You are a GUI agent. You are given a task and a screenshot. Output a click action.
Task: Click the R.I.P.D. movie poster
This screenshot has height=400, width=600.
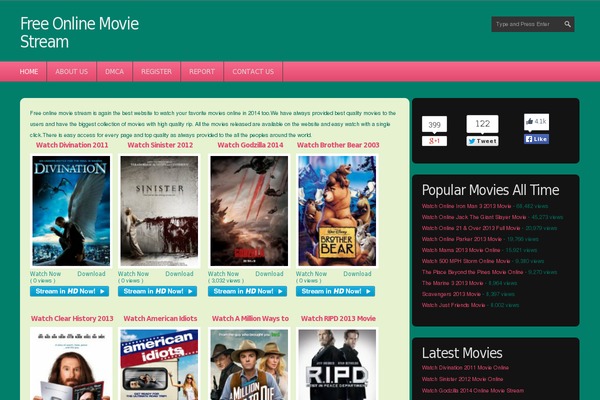pyautogui.click(x=337, y=364)
